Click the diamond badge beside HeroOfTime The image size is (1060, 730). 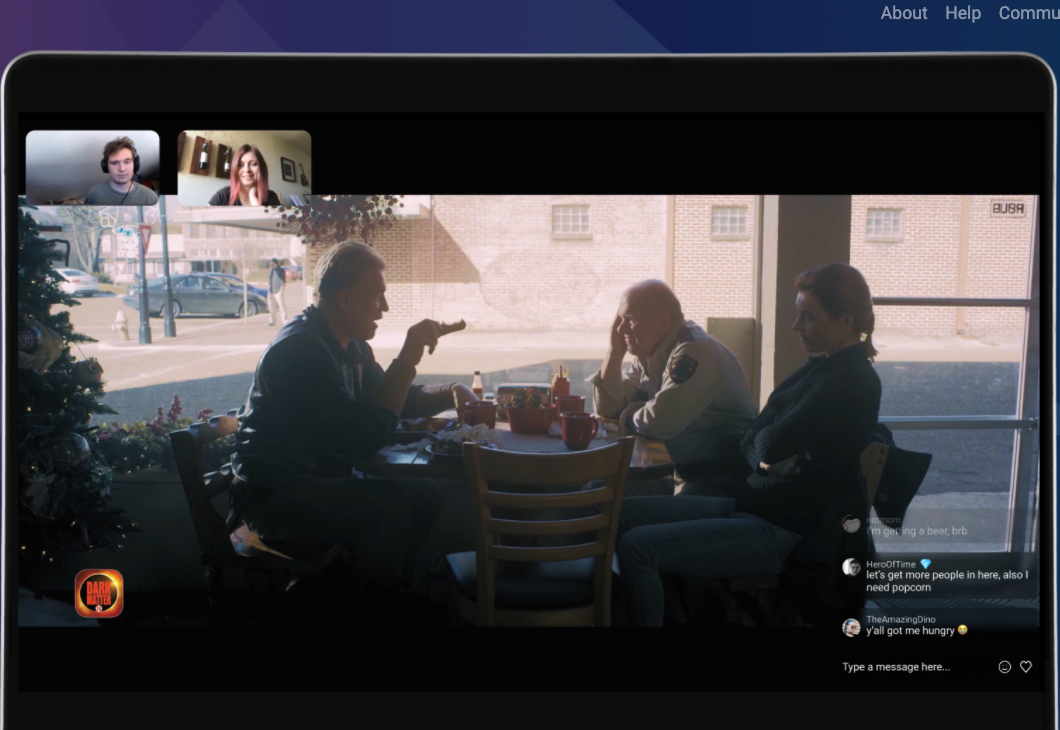pyautogui.click(x=925, y=564)
